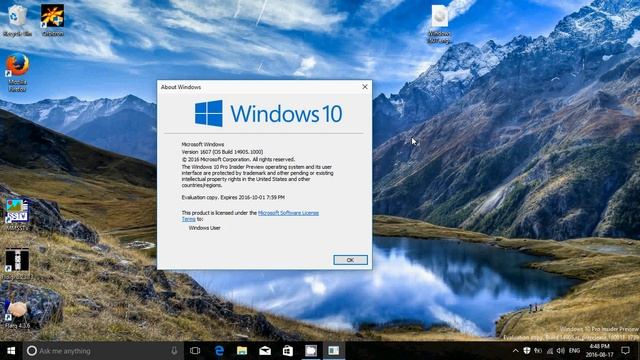Open the Action Center notification icon
Viewport: 640px width, 360px height.
625,351
